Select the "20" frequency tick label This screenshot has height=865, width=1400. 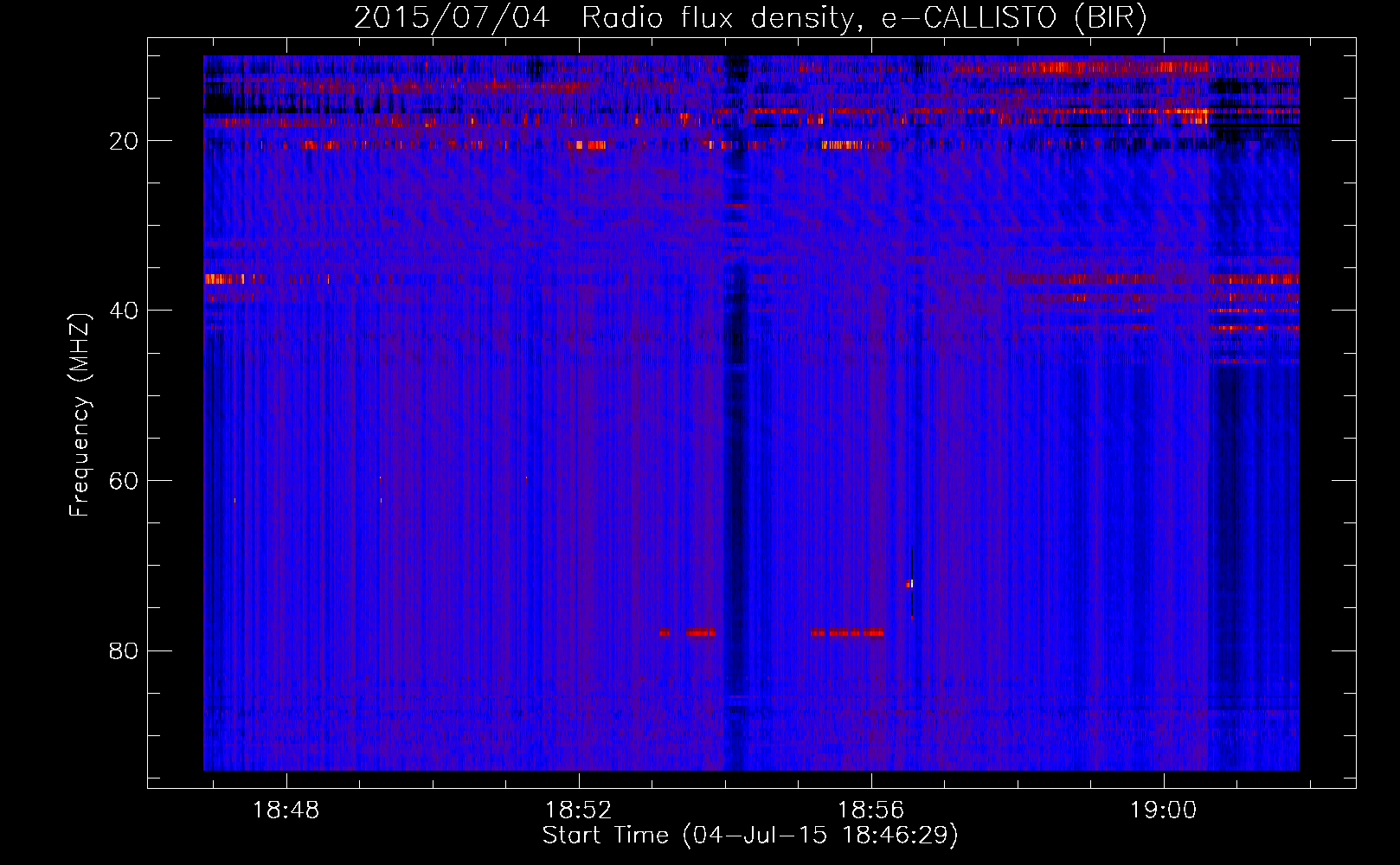coord(125,141)
